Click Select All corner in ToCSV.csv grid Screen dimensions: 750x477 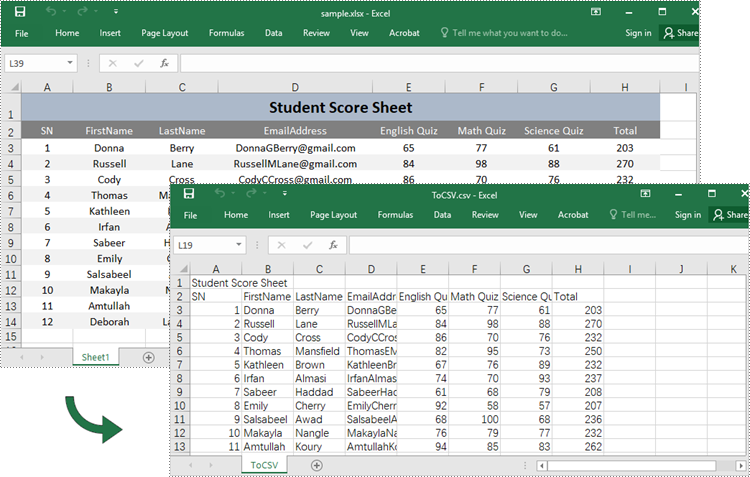click(x=183, y=269)
